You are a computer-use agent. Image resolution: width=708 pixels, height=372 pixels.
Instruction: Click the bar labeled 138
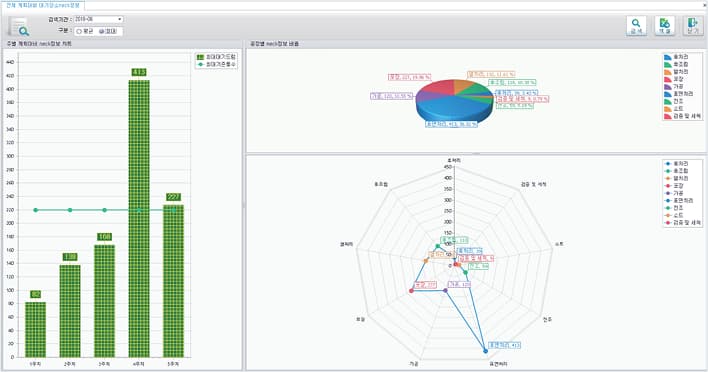(x=70, y=311)
